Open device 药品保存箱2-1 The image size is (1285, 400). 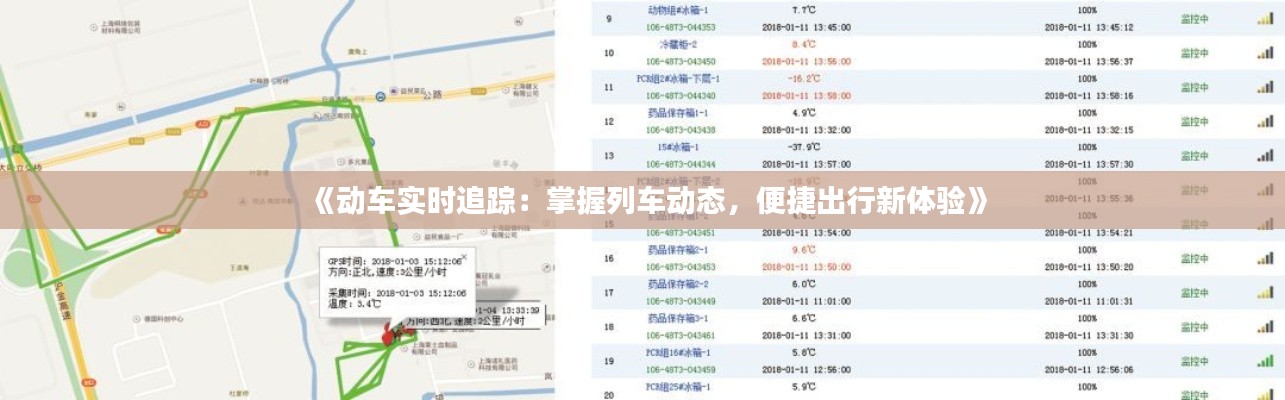[x=678, y=249]
